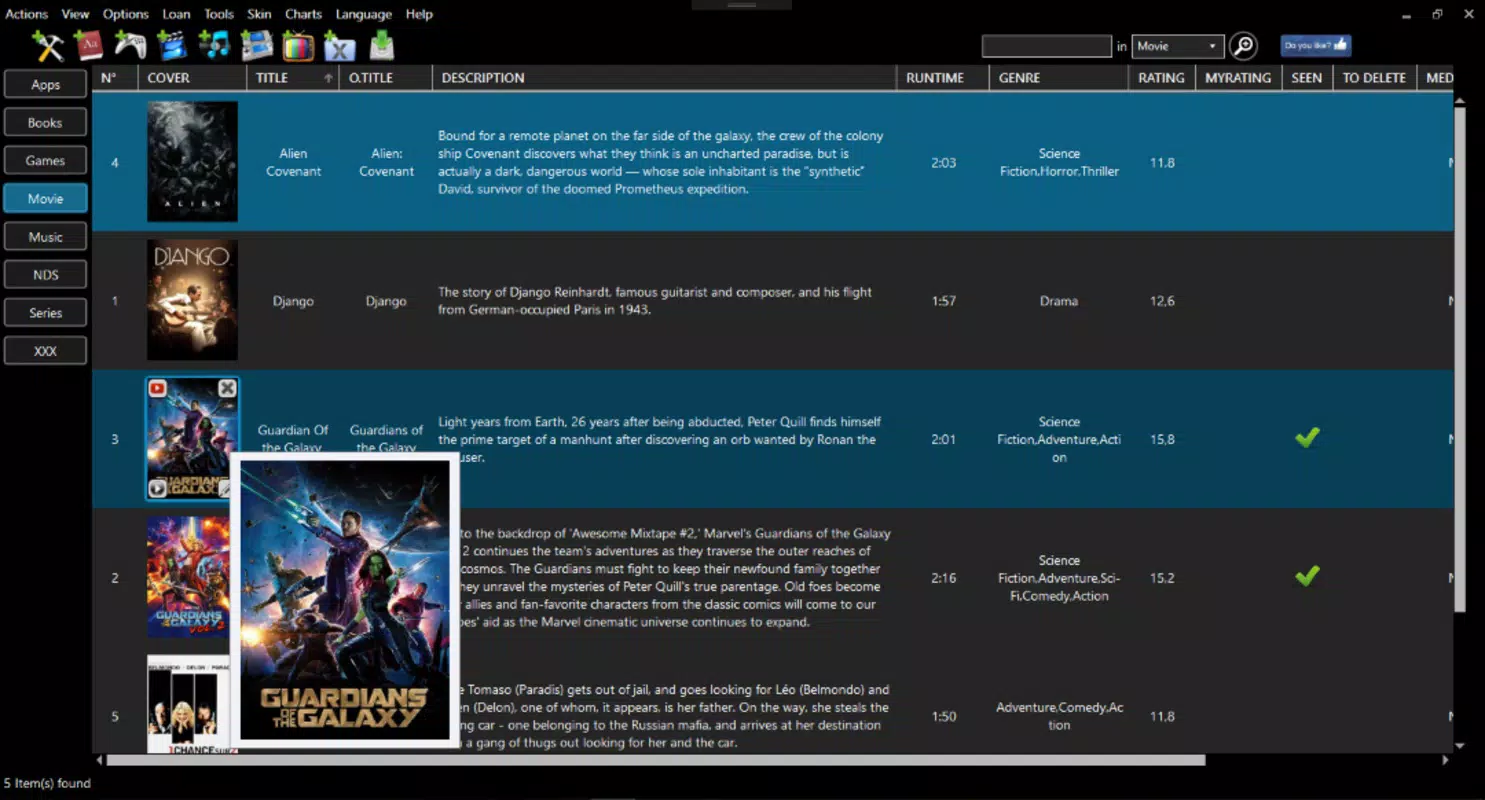1485x800 pixels.
Task: Toggle the SEEN checkmark for Guardians Vol. 2 (2:16)
Action: tap(1307, 576)
